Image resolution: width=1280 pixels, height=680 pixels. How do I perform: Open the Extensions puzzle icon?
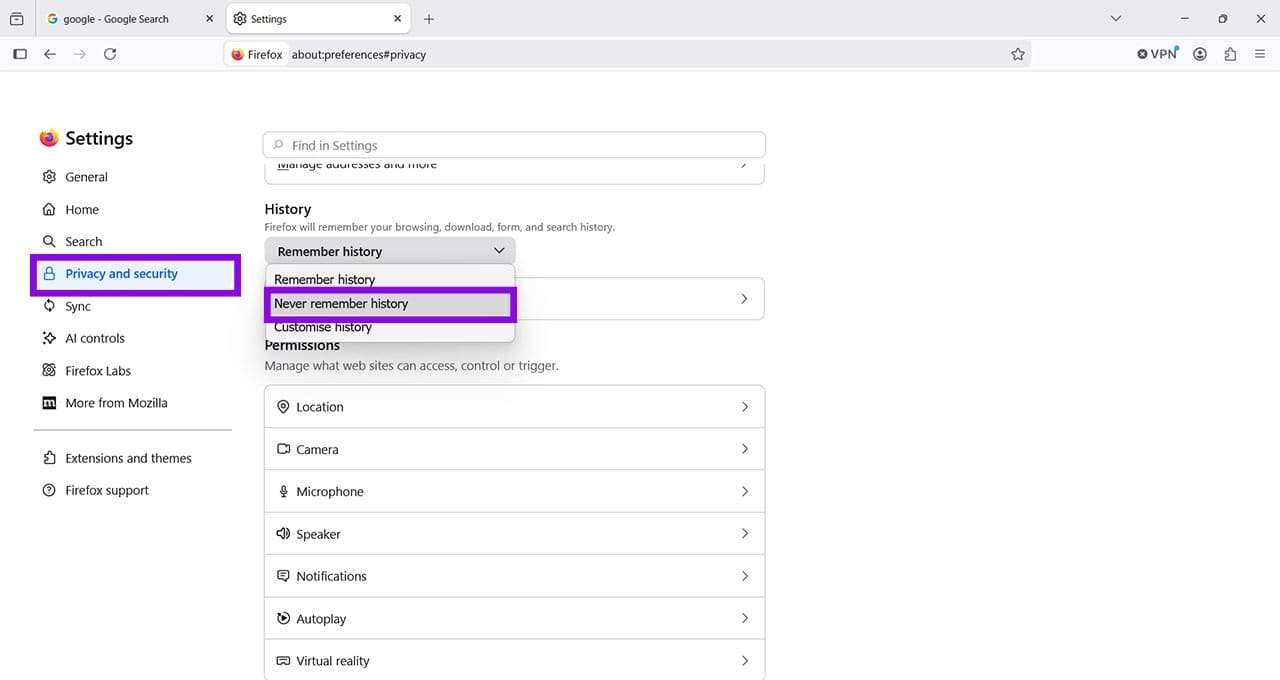(x=1230, y=54)
